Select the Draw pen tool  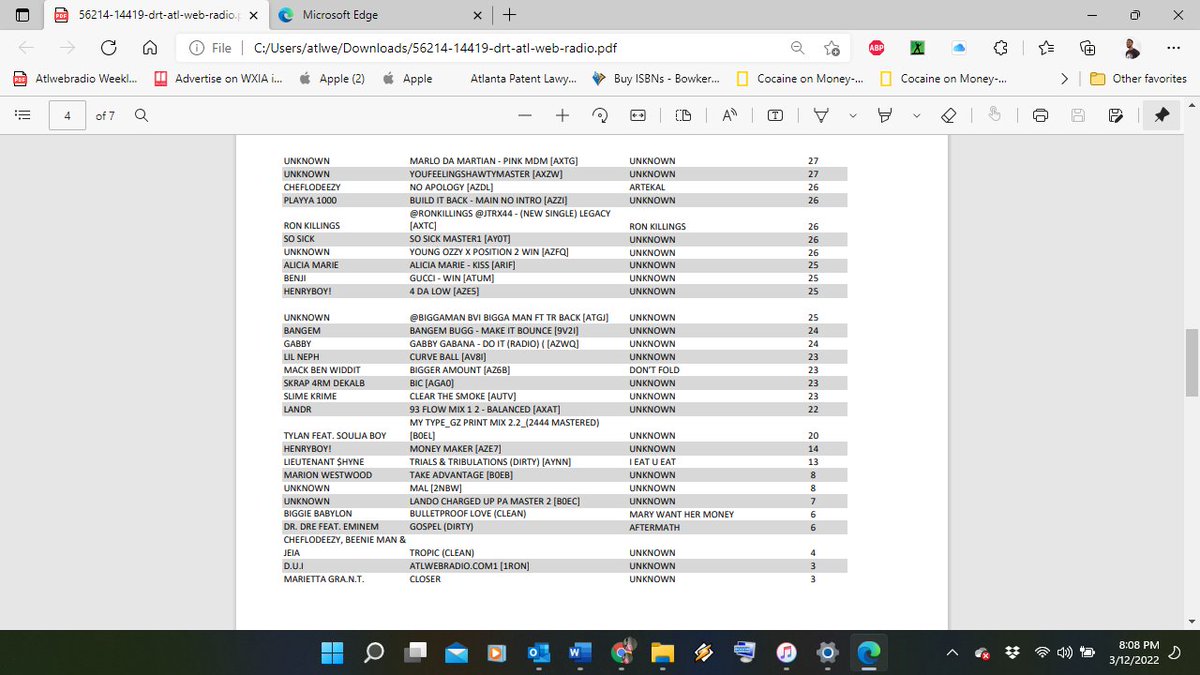tap(821, 116)
